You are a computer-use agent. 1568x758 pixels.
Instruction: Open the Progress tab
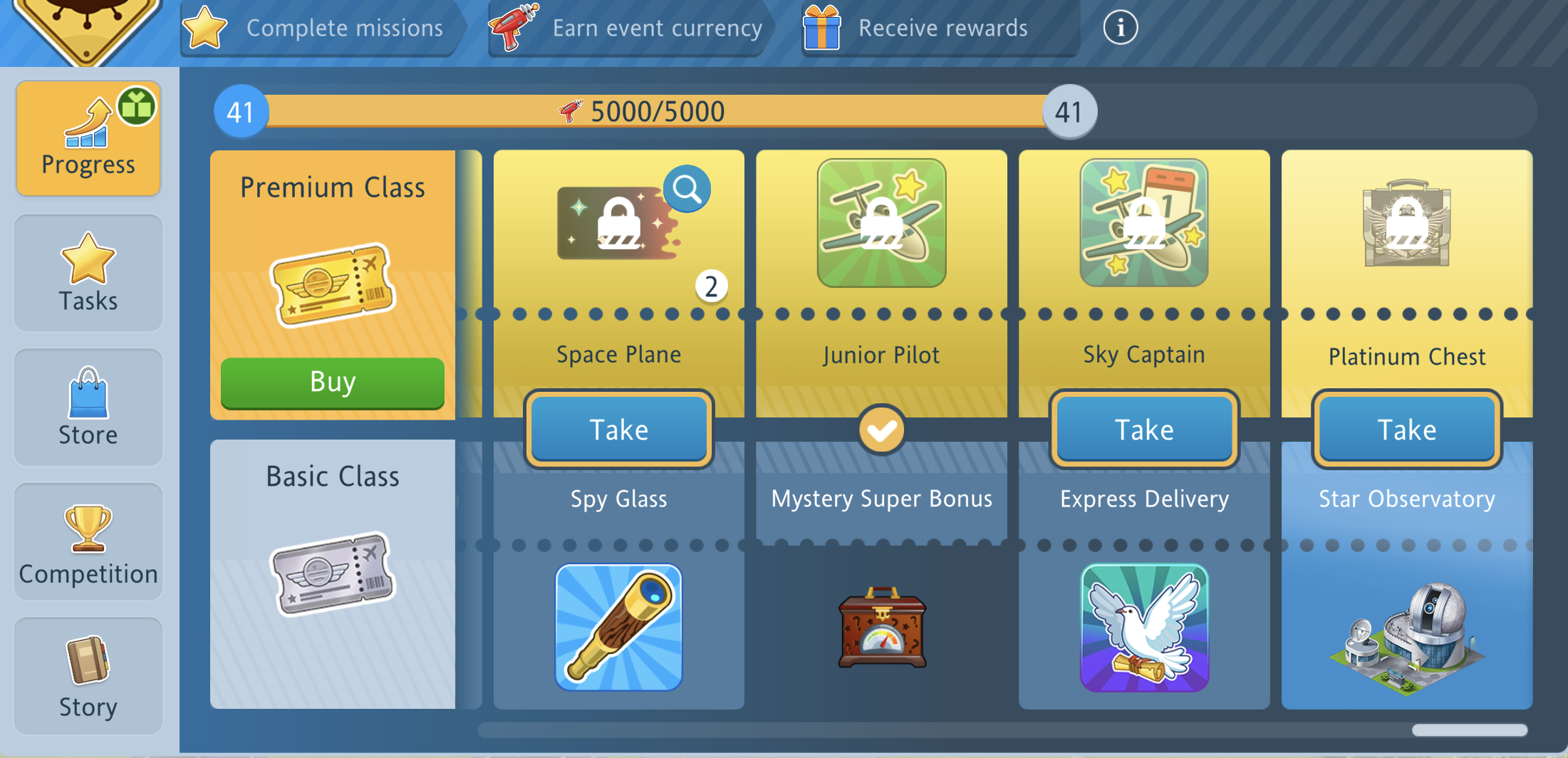88,137
